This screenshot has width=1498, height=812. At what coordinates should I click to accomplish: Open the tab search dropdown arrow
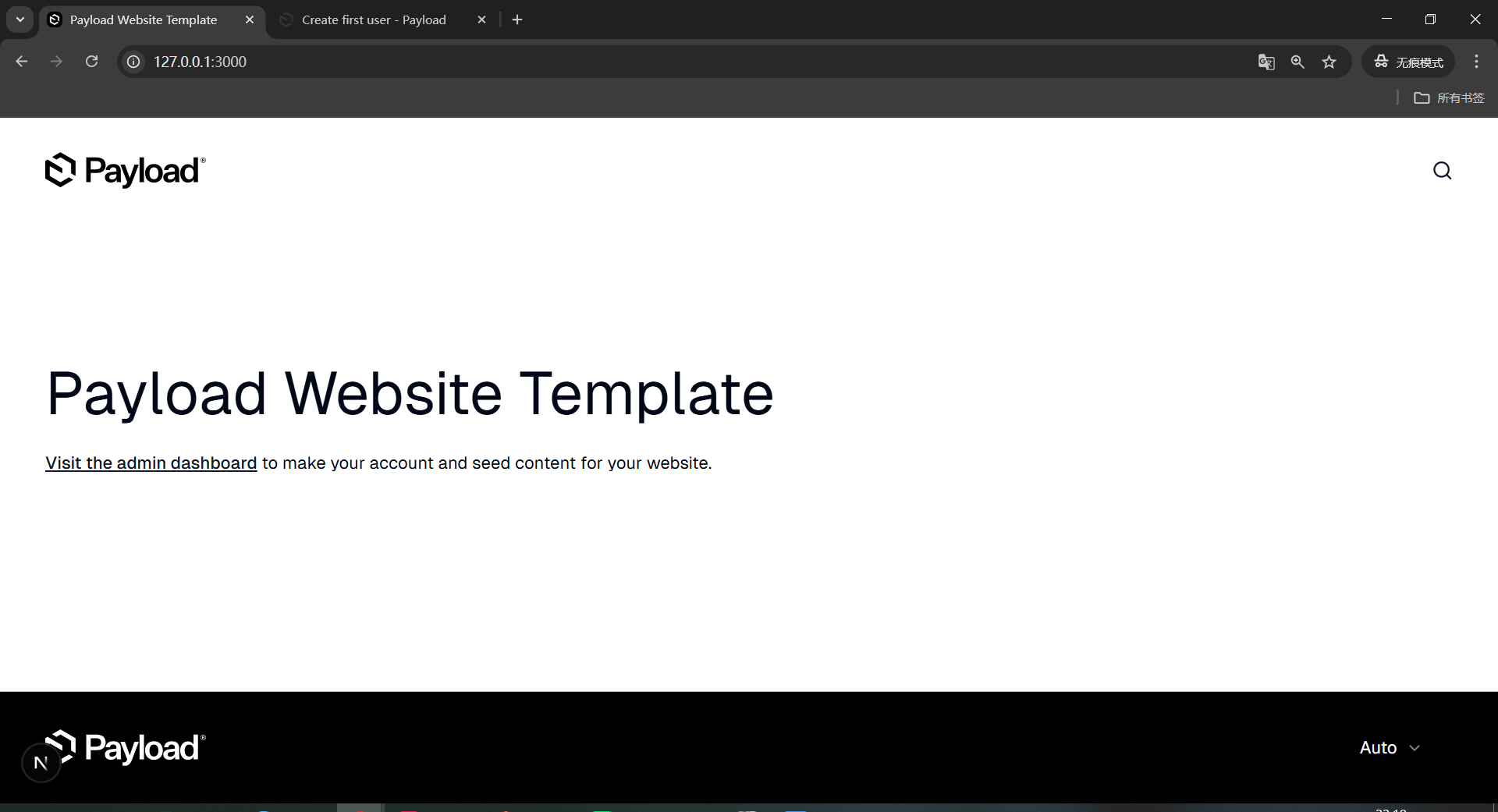tap(20, 20)
